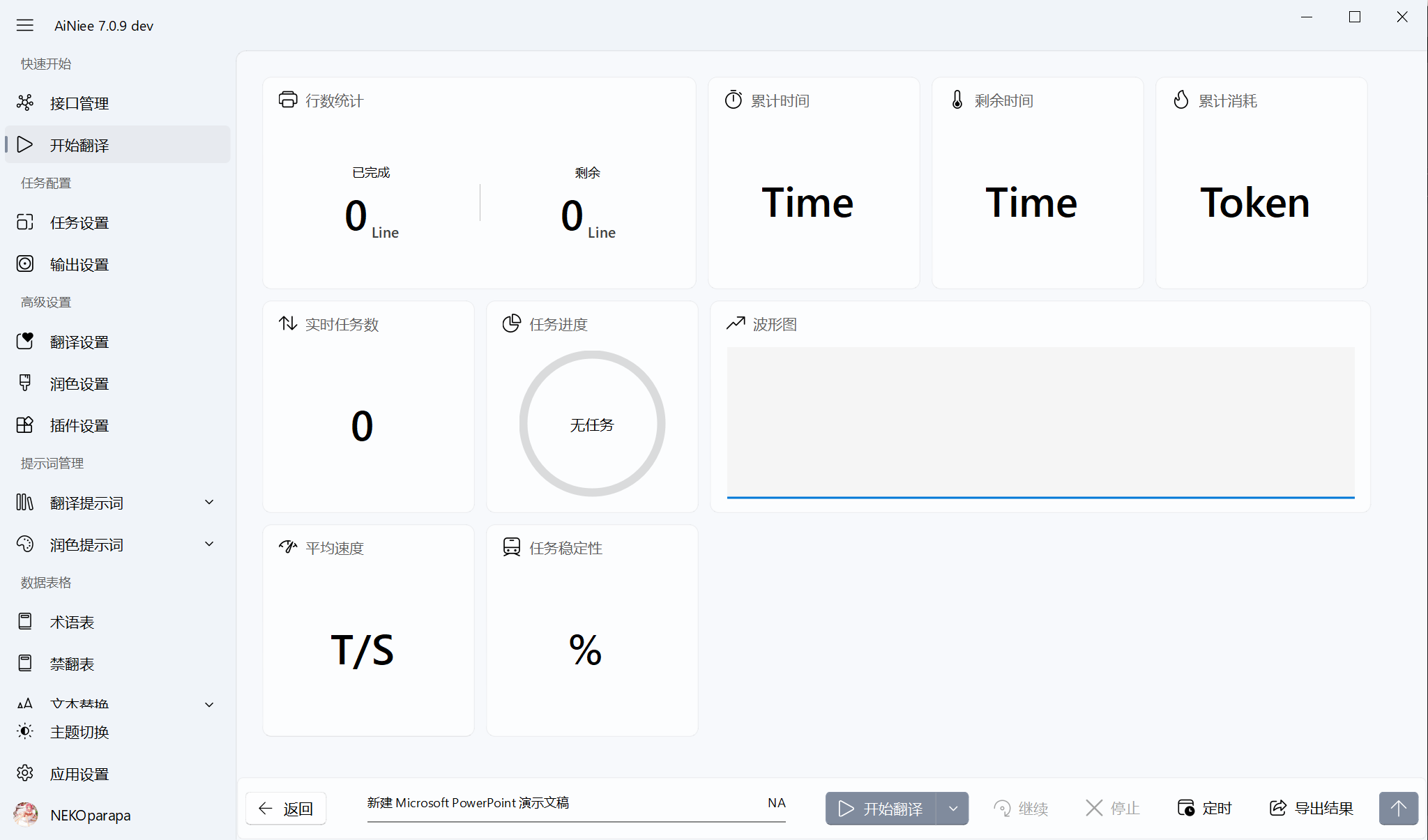The height and width of the screenshot is (840, 1428).
Task: Open 插件设置 plugin settings
Action: click(79, 425)
